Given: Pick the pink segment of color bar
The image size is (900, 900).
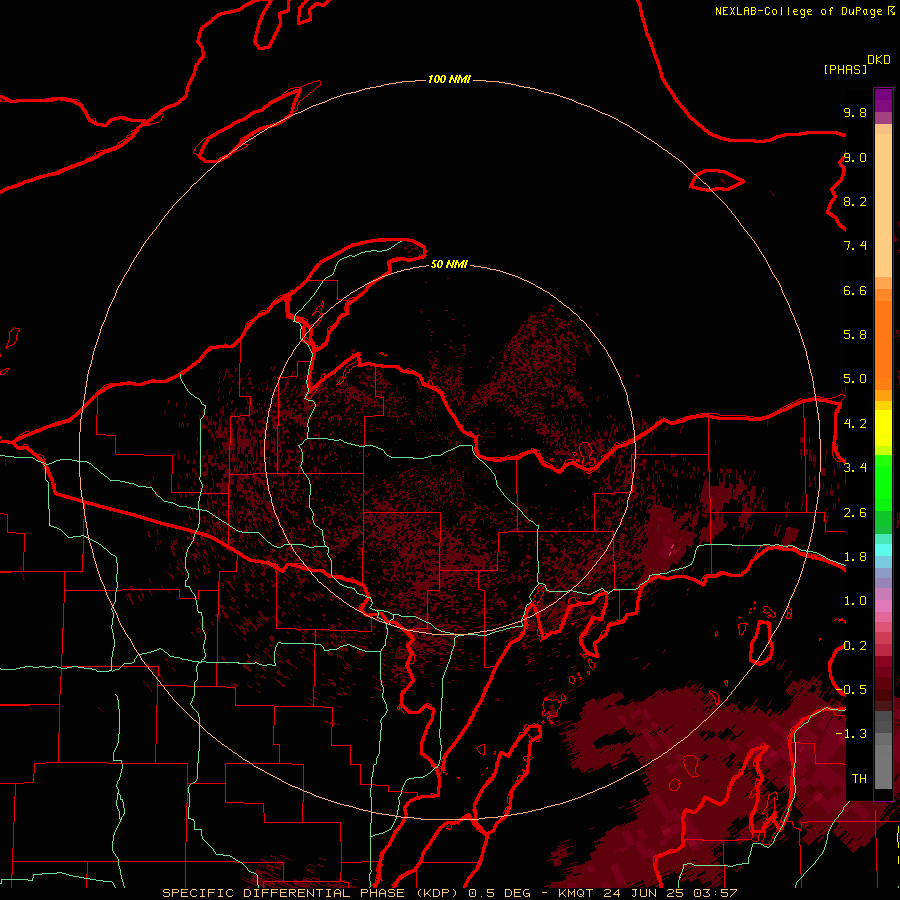Looking at the screenshot, I should coord(883,606).
